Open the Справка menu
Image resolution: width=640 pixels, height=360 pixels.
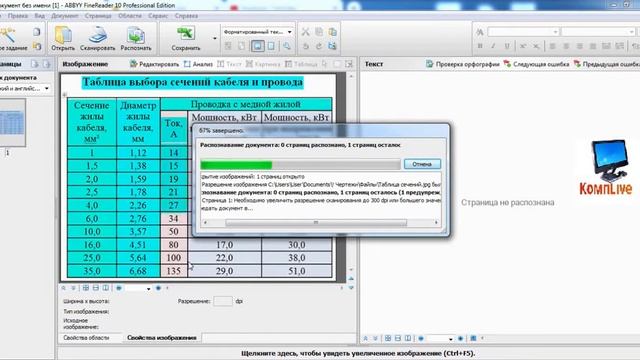(x=186, y=16)
